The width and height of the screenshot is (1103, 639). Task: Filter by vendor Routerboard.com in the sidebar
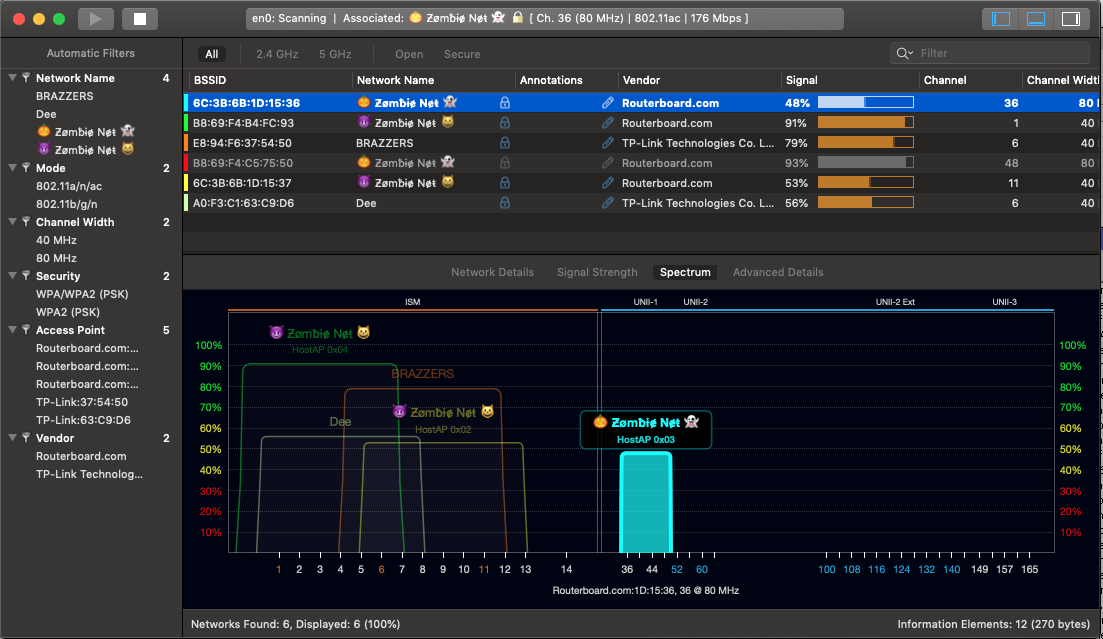81,456
